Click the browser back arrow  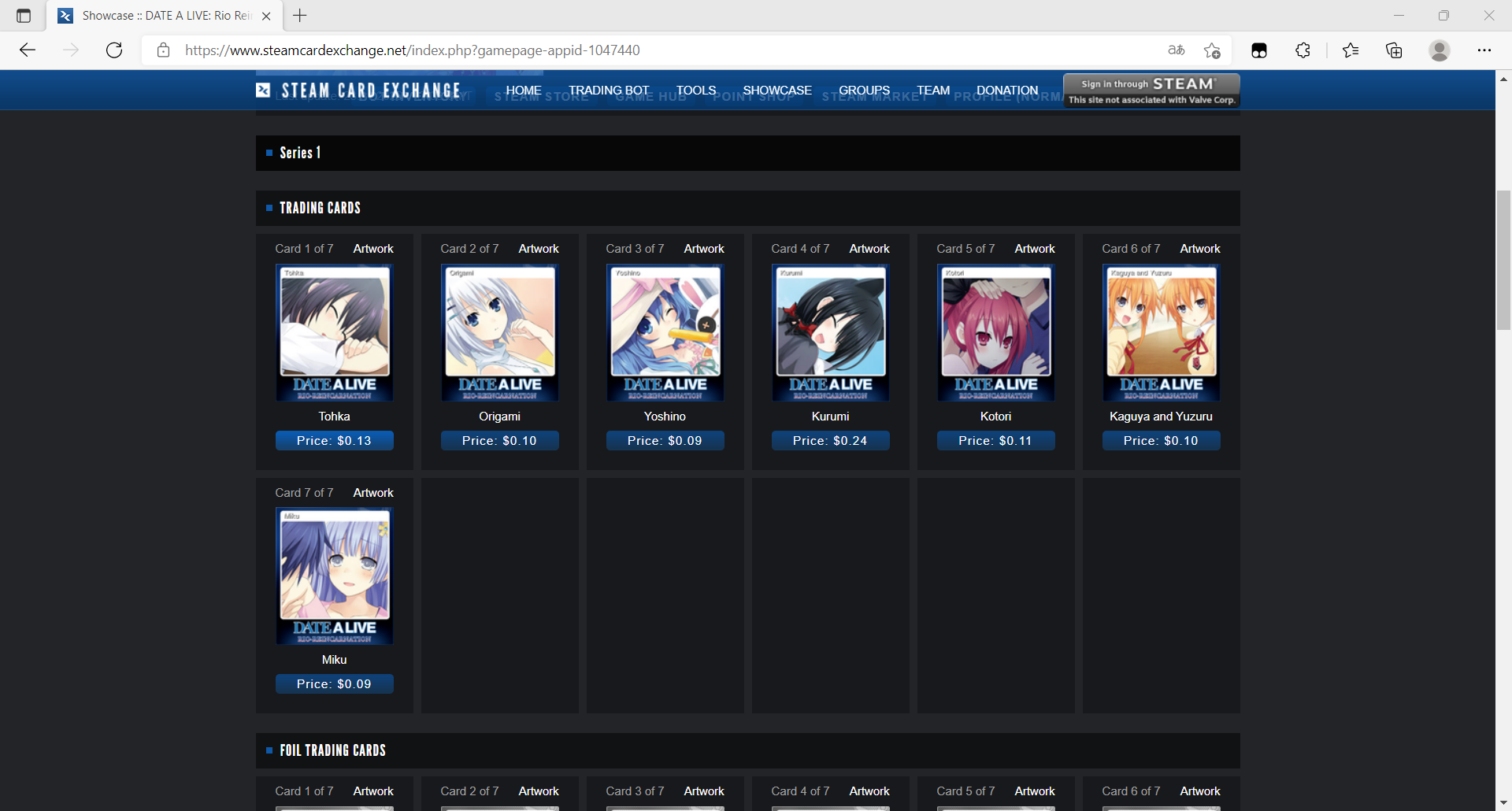click(x=28, y=50)
